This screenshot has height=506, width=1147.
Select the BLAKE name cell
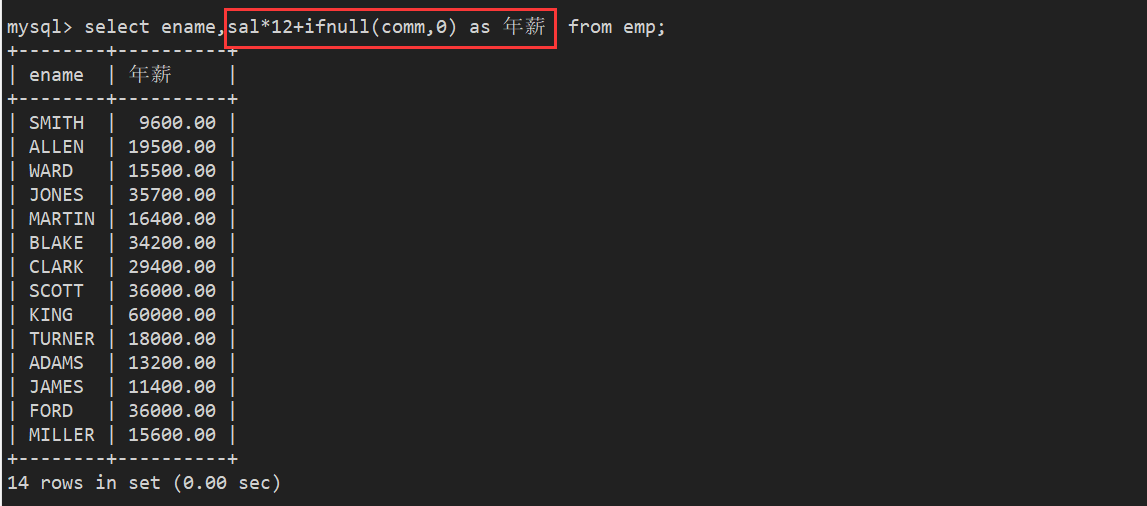[x=56, y=243]
